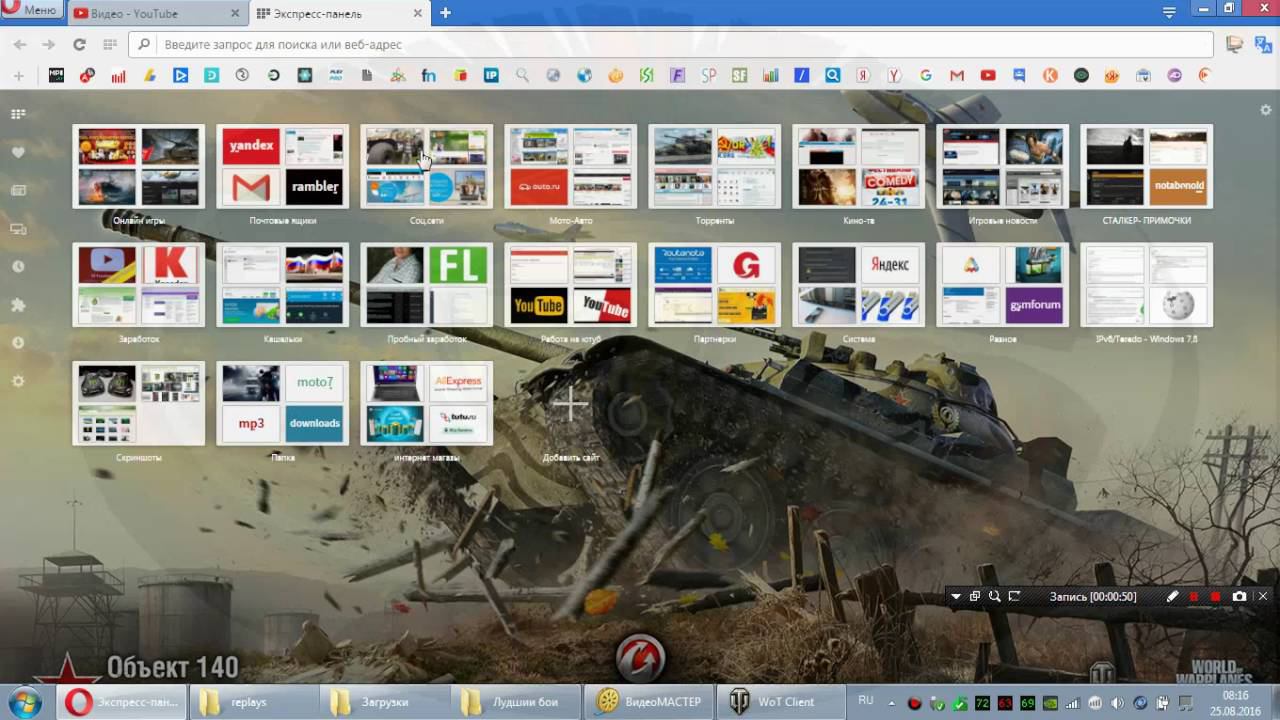
Task: Focus the search or web address field
Action: [673, 45]
